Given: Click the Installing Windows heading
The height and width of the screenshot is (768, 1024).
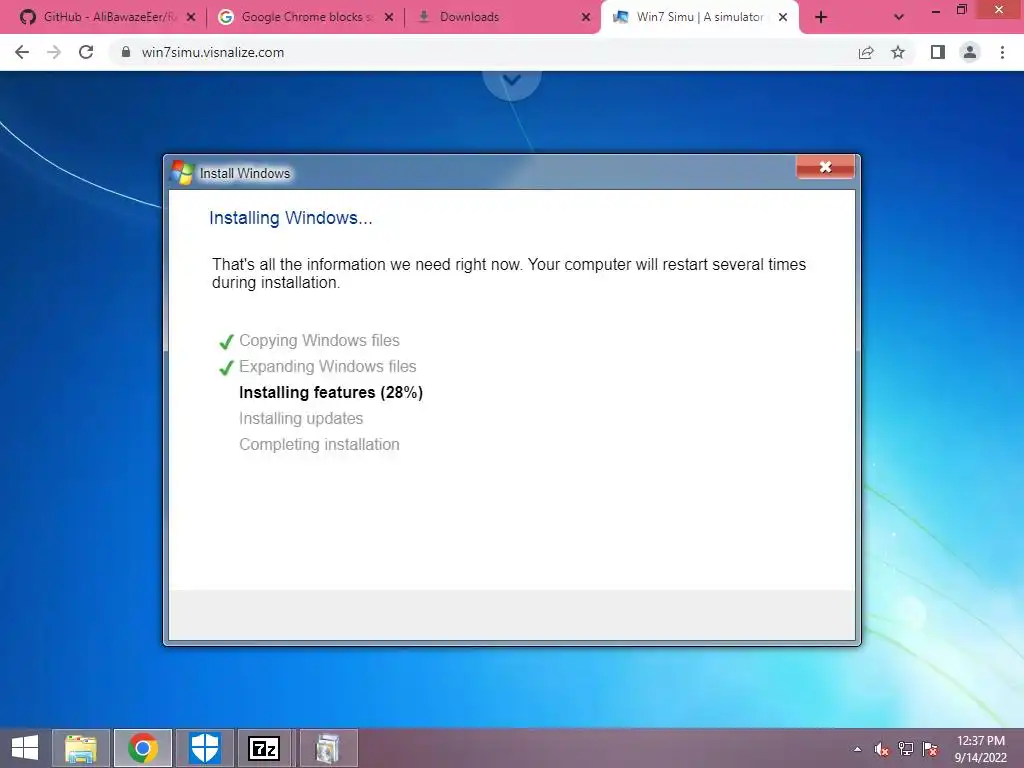Looking at the screenshot, I should 291,218.
